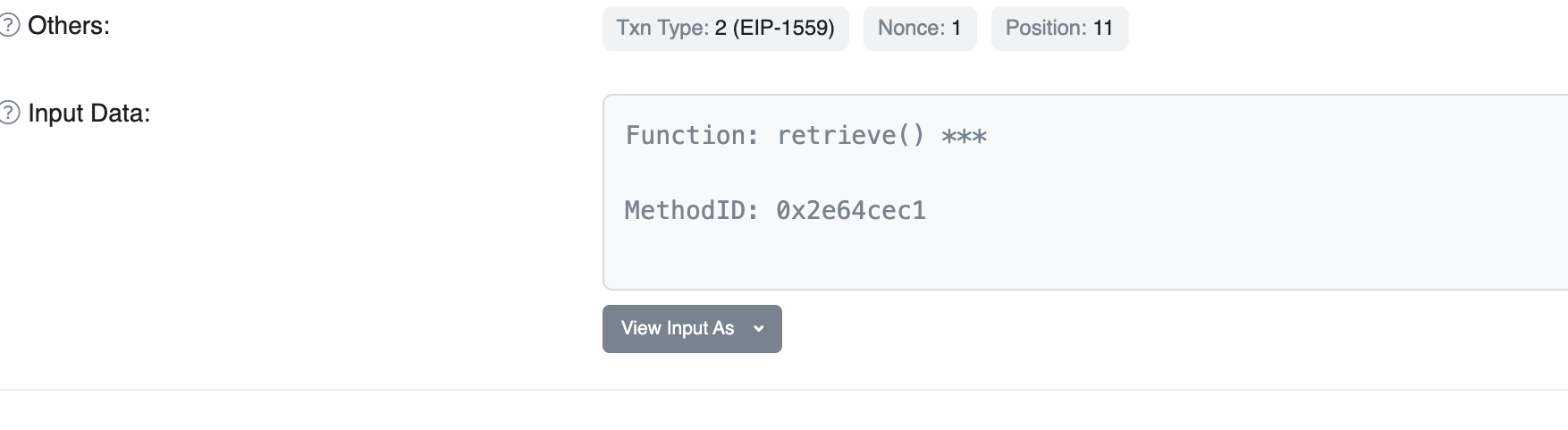Click the Function: retrieve() line
This screenshot has height=430, width=1568.
click(805, 136)
